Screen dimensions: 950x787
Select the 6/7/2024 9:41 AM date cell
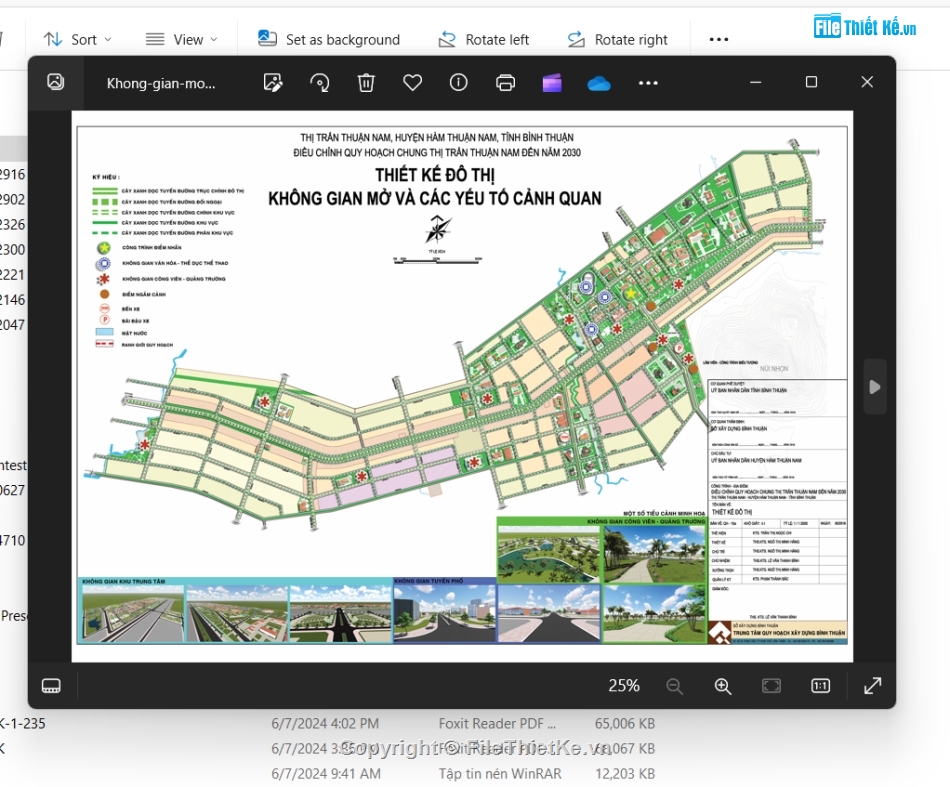(326, 774)
